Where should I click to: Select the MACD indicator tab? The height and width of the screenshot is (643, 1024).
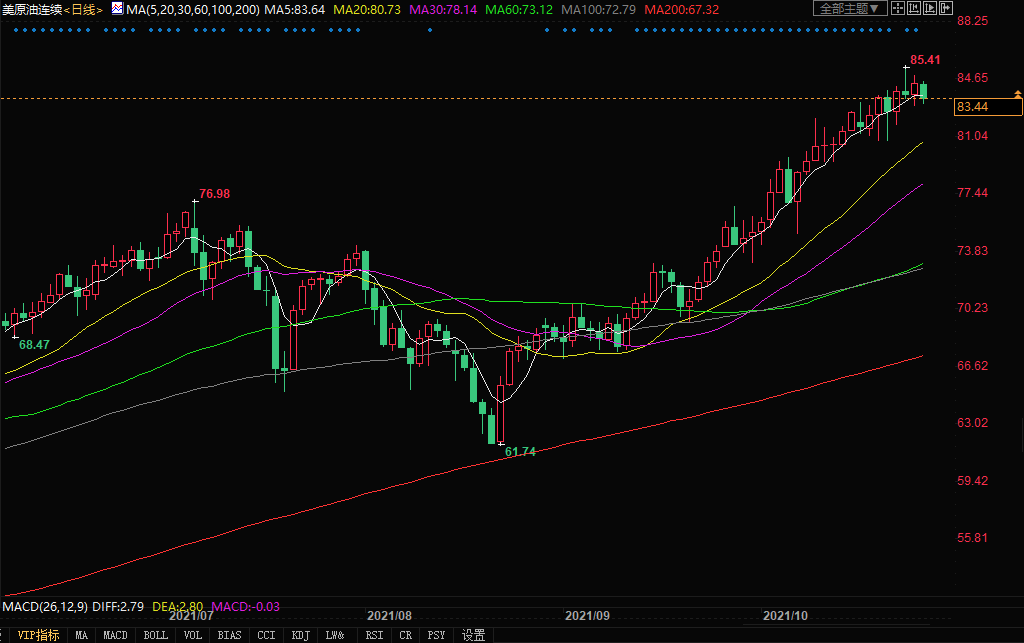(x=116, y=635)
